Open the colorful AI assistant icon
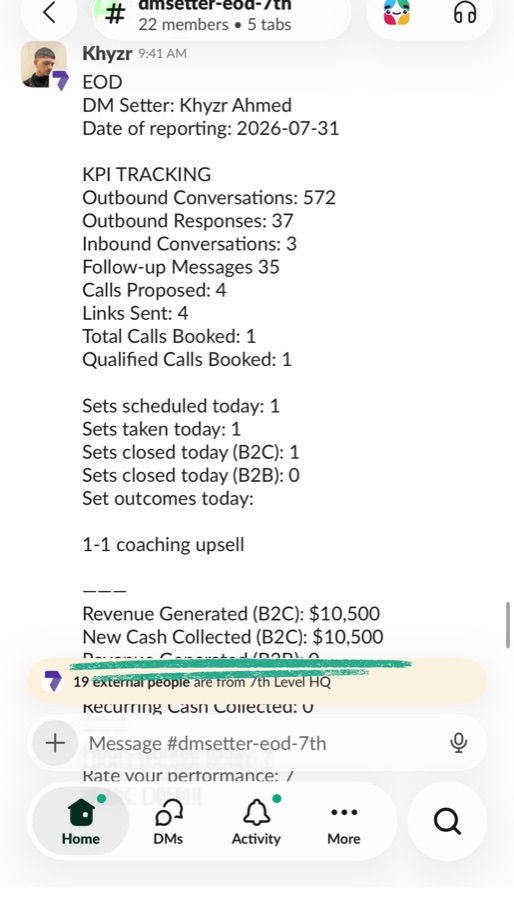This screenshot has width=514, height=900. point(397,13)
